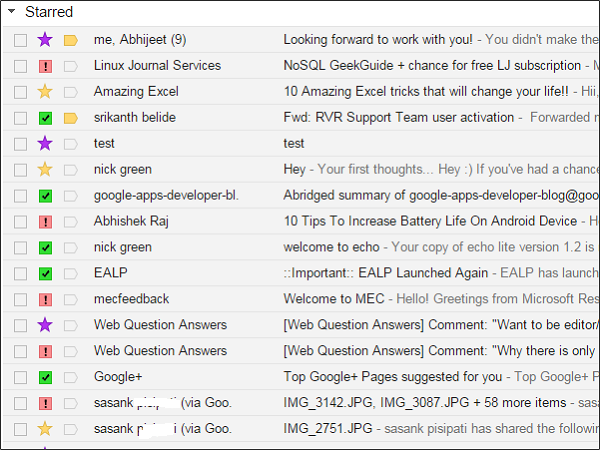Open 'IMG_3142.JPG, IMG_3087.JPG + 58 more items' email

425,403
